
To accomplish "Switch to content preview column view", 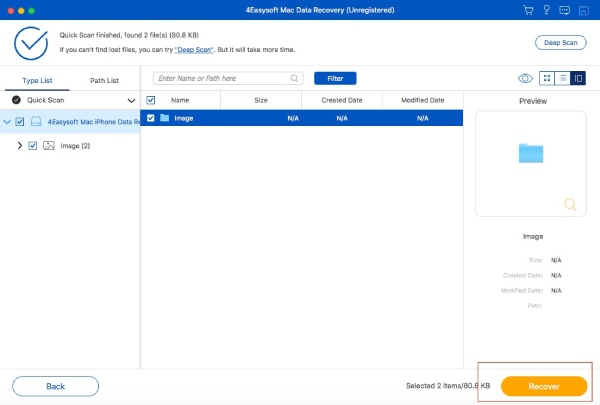I will coord(578,78).
